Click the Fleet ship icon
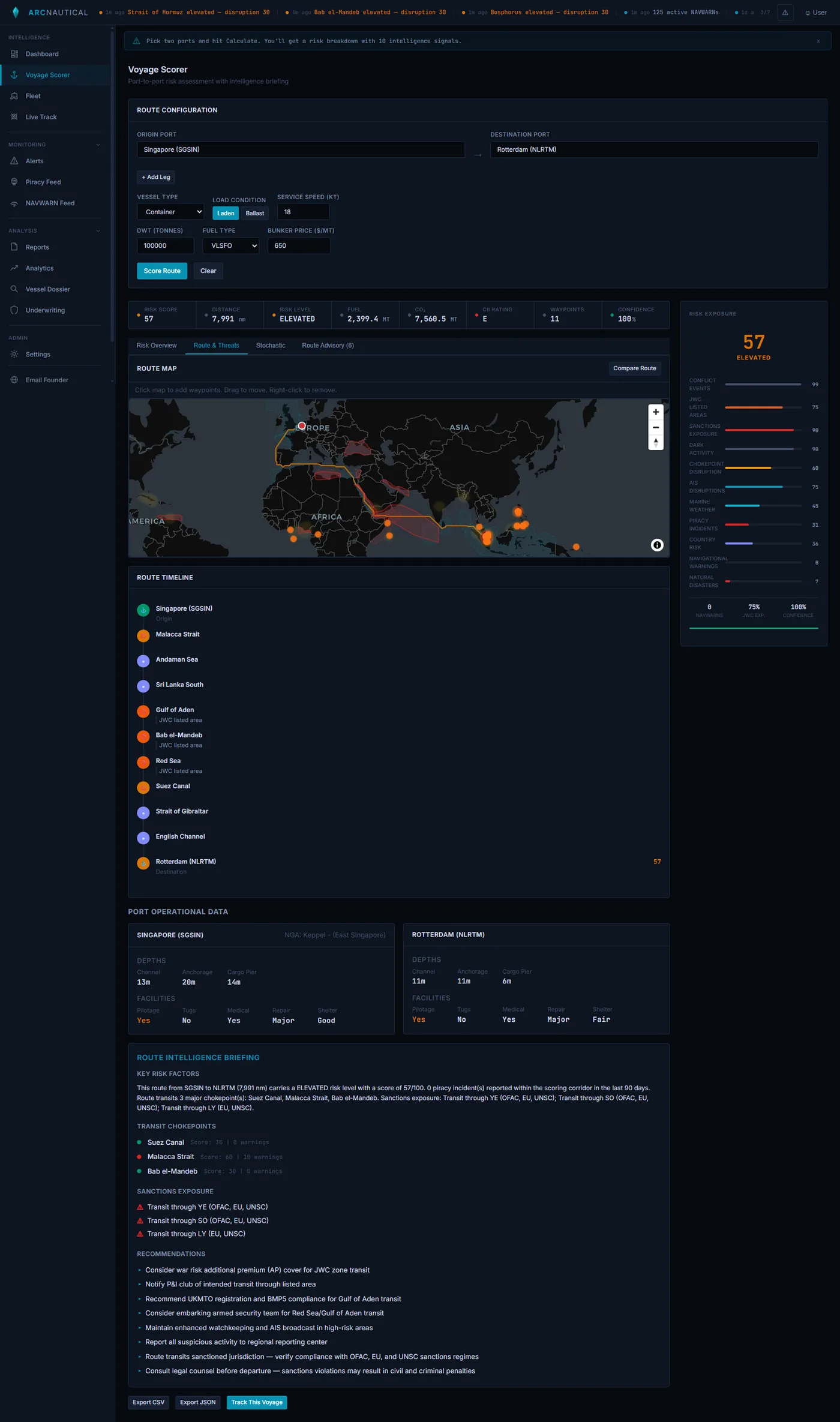 (x=14, y=96)
